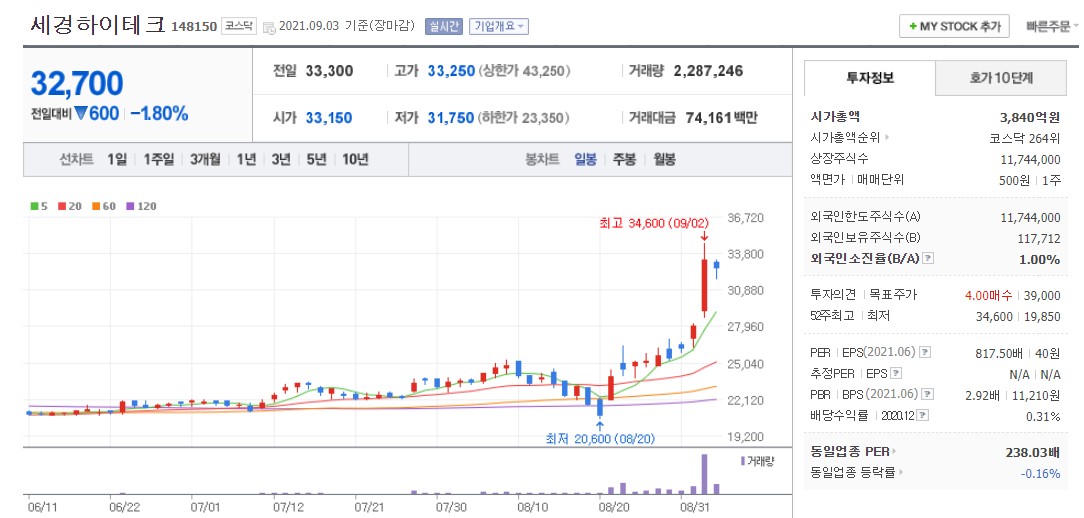Open the 기업개요 dropdown
Viewport: 1084px width, 518px height.
click(x=498, y=26)
